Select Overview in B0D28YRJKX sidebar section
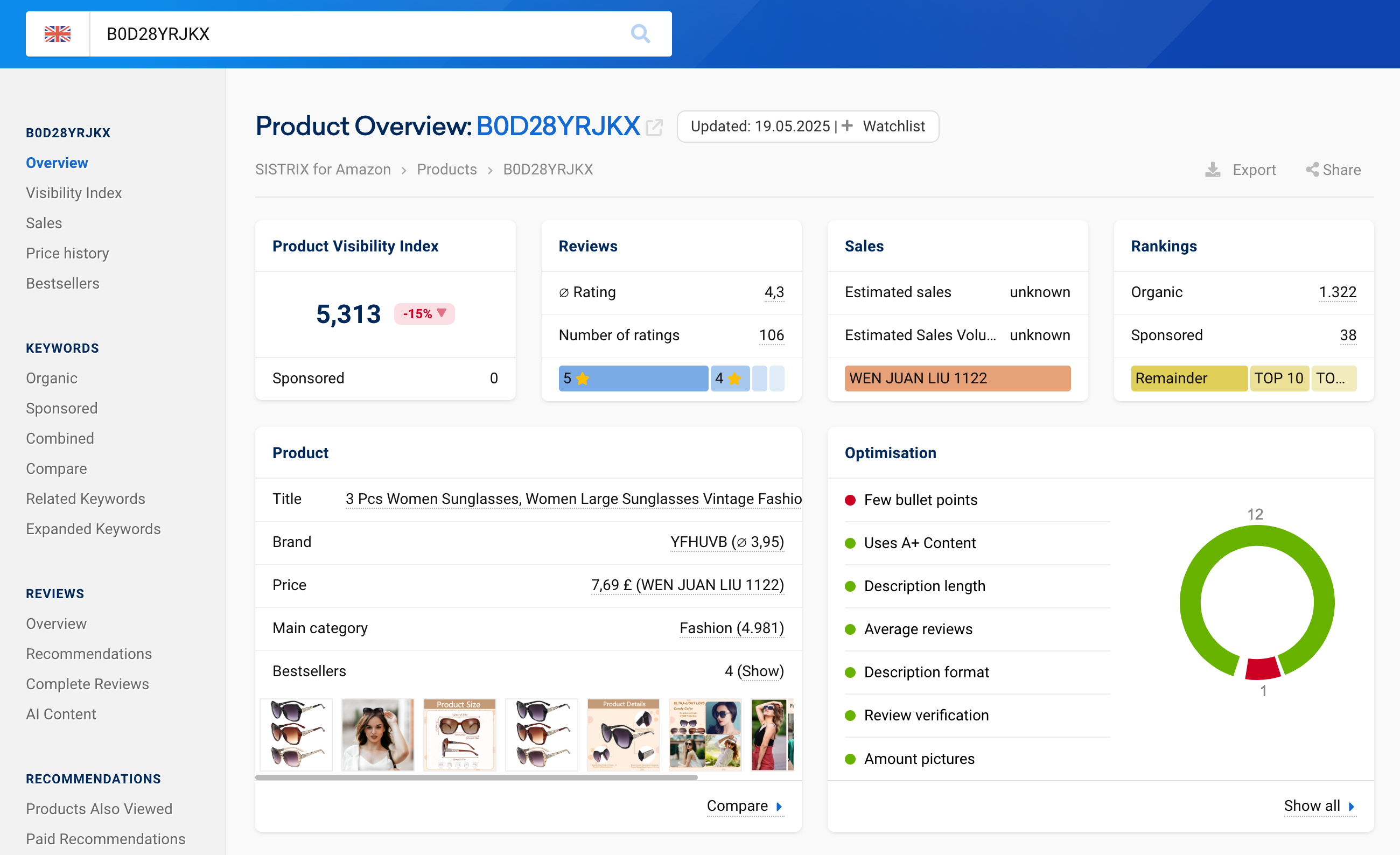Viewport: 1400px width, 855px height. 57,163
